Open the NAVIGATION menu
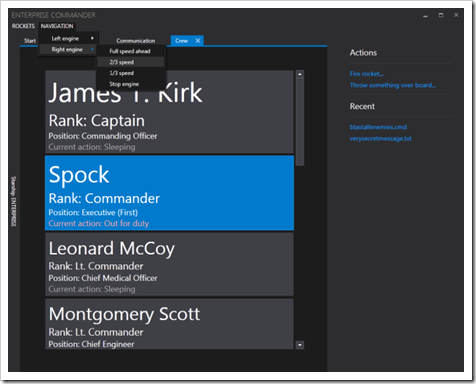 [x=57, y=26]
